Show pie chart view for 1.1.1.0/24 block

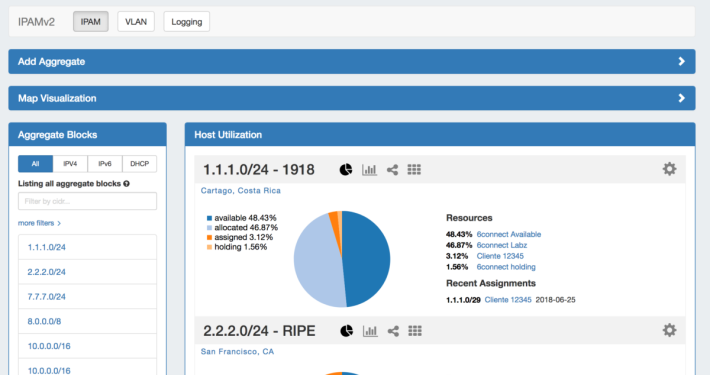point(346,170)
